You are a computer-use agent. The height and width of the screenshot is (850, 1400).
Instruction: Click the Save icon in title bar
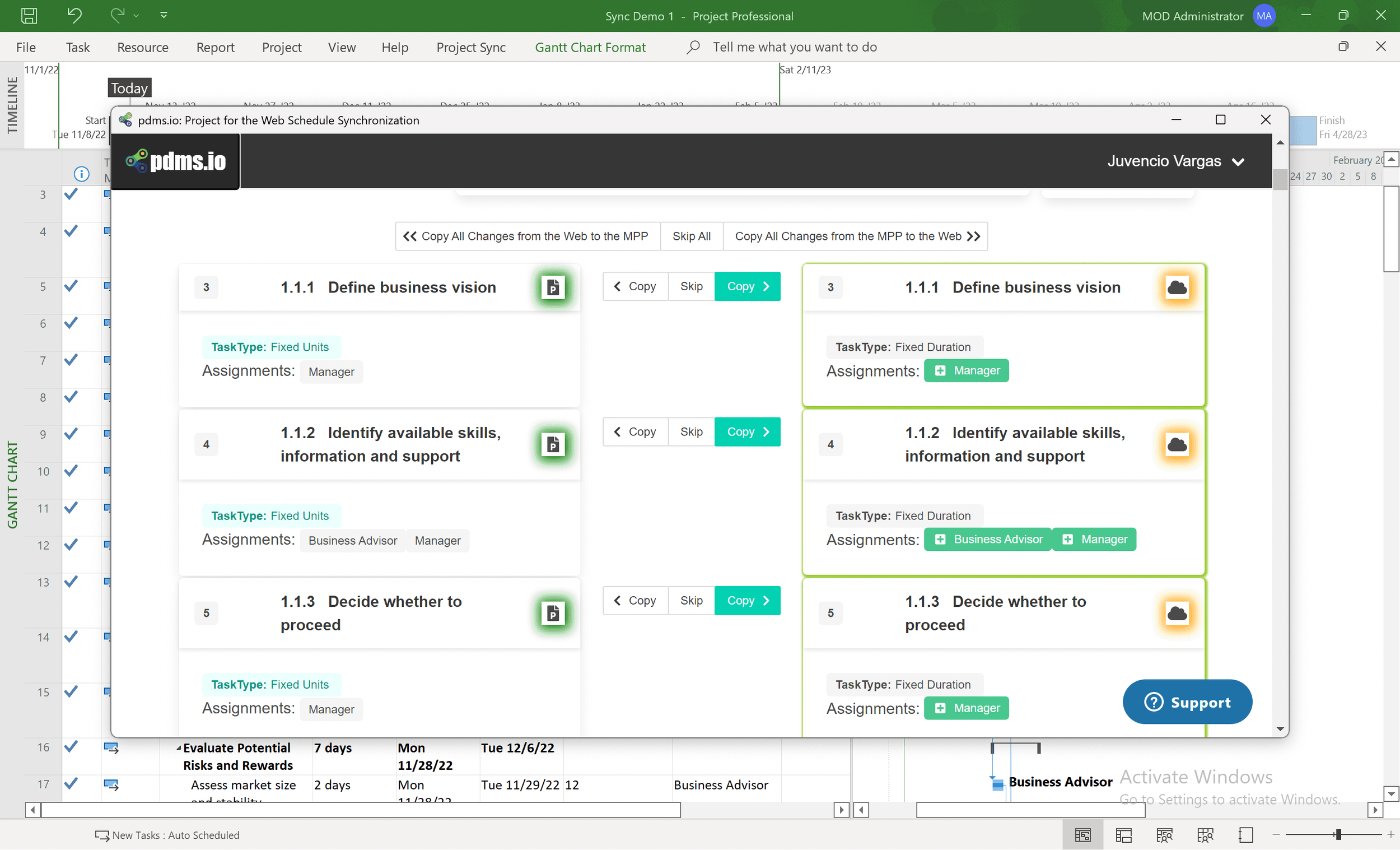[29, 15]
